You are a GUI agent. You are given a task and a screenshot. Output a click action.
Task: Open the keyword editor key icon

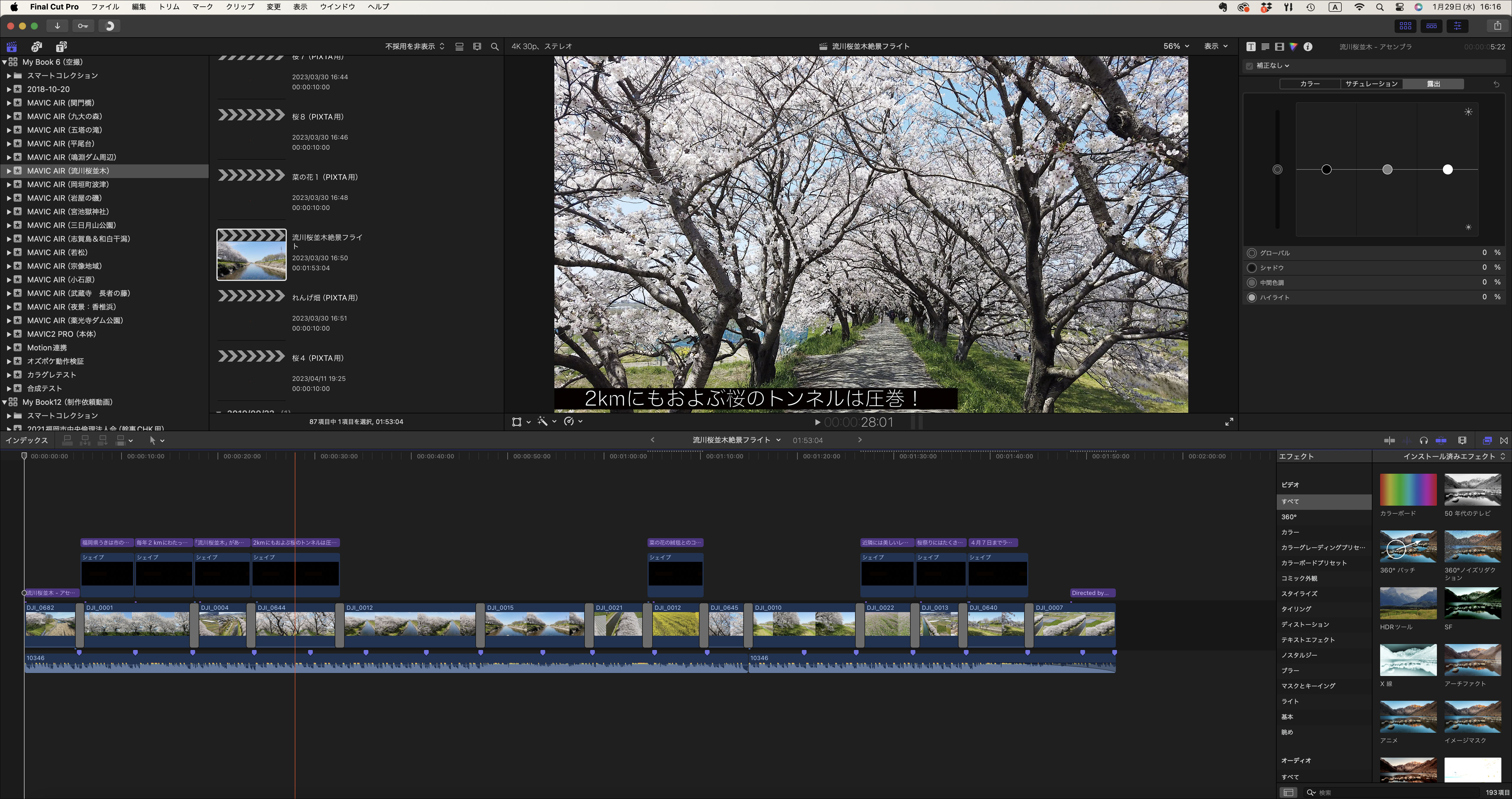[x=83, y=26]
